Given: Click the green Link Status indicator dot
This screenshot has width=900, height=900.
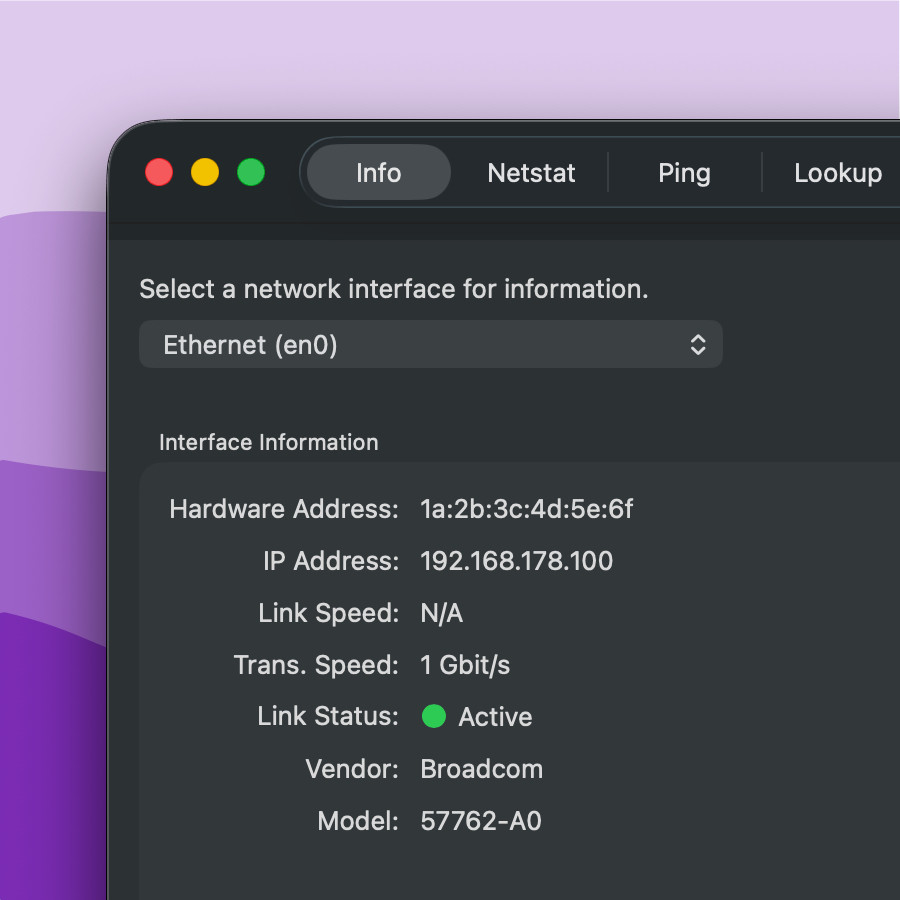Looking at the screenshot, I should pos(434,716).
